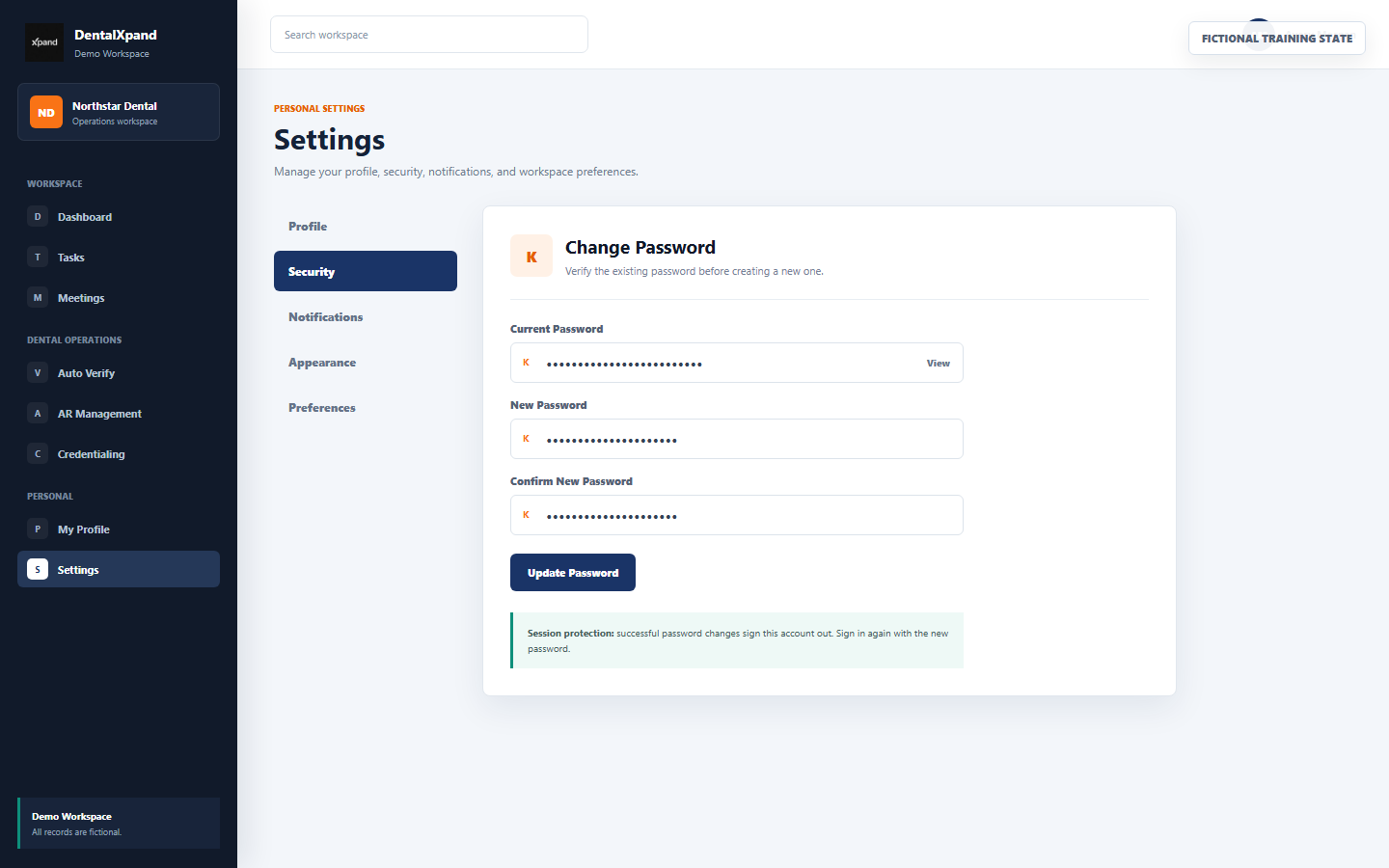Select the Security settings tab
This screenshot has height=868, width=1389.
point(366,271)
